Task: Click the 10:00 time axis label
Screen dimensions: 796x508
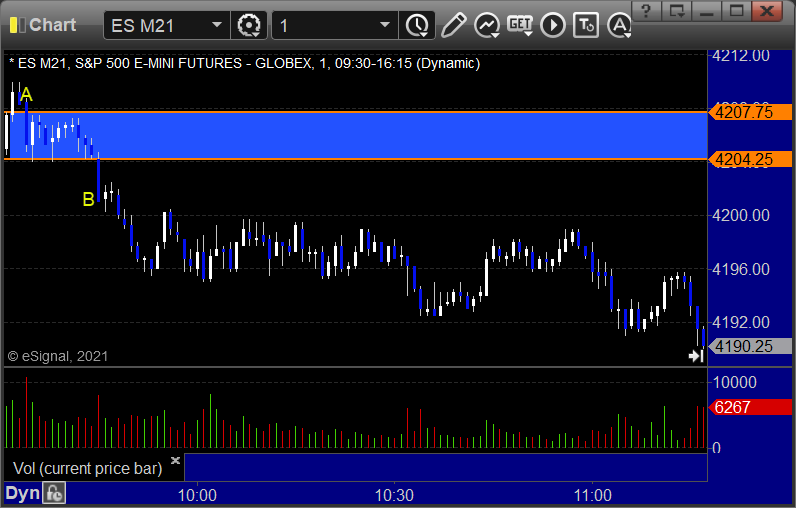Action: [x=197, y=495]
